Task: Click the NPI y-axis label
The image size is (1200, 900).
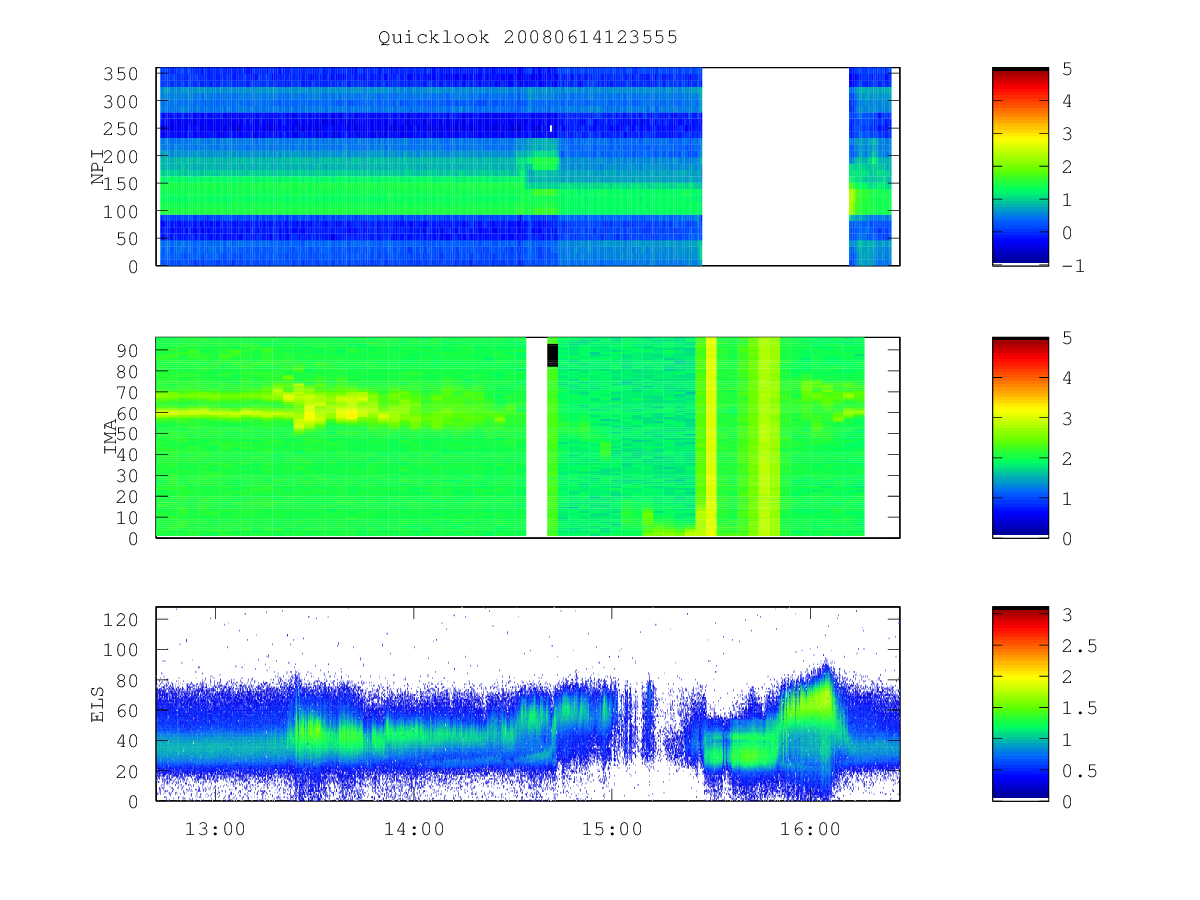Action: point(99,167)
